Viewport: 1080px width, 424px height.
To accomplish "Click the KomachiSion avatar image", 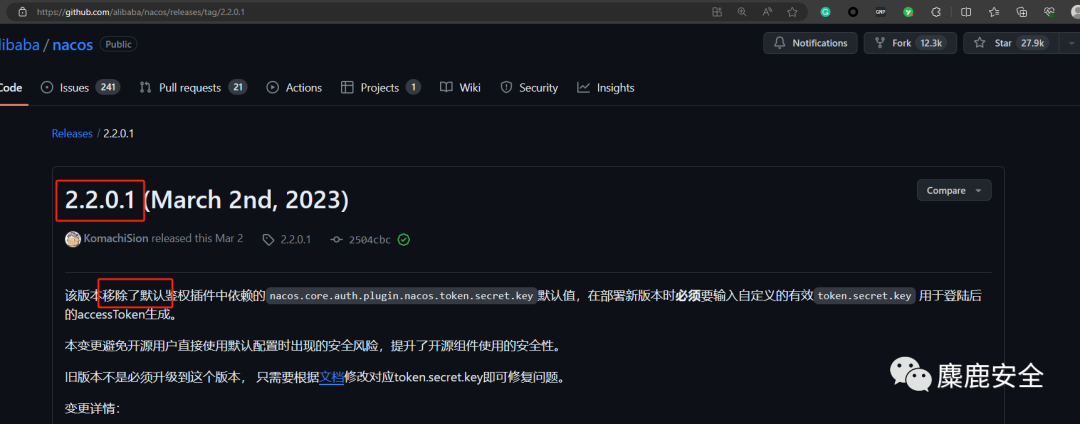I will tap(72, 239).
